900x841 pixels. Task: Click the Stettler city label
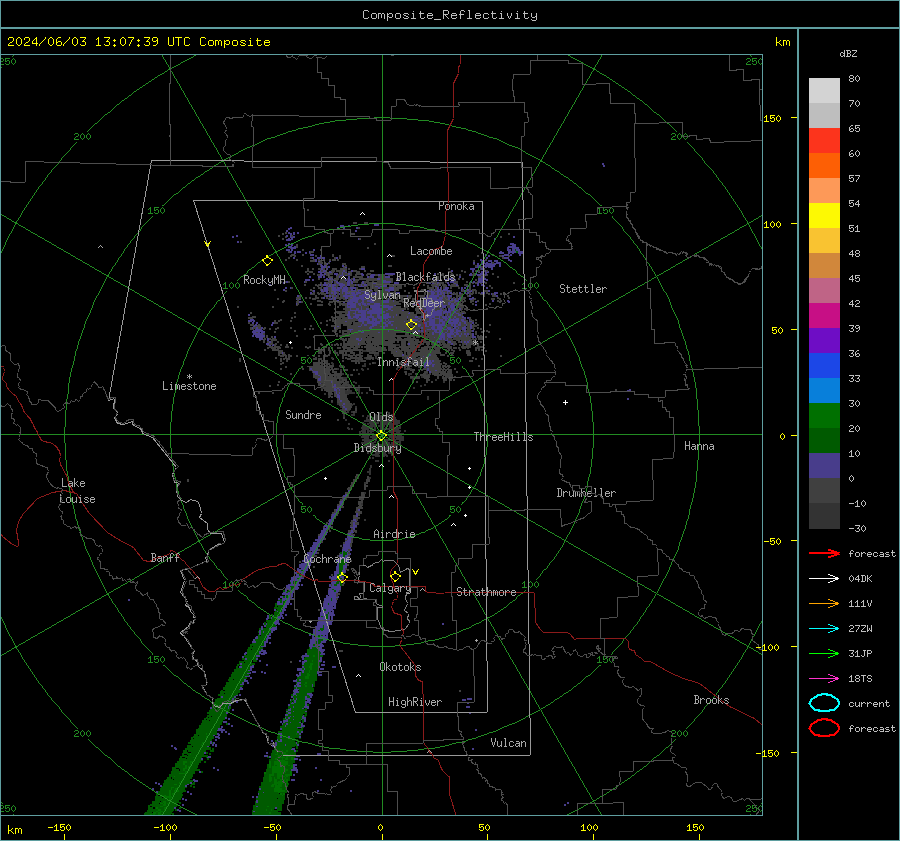coord(583,289)
